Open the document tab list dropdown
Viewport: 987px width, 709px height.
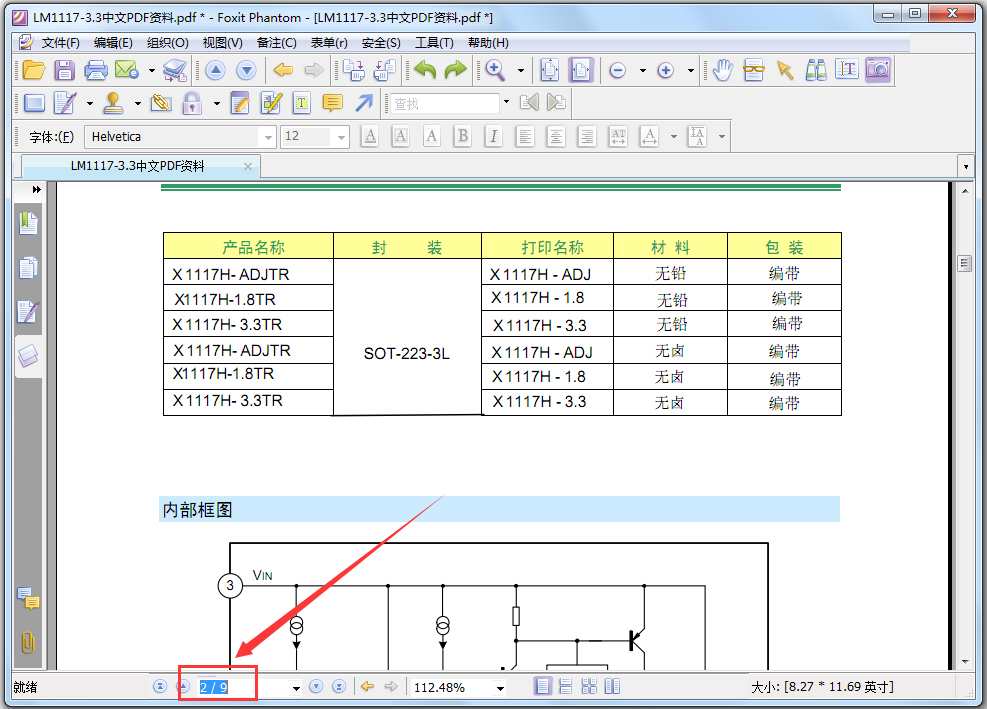click(x=966, y=167)
